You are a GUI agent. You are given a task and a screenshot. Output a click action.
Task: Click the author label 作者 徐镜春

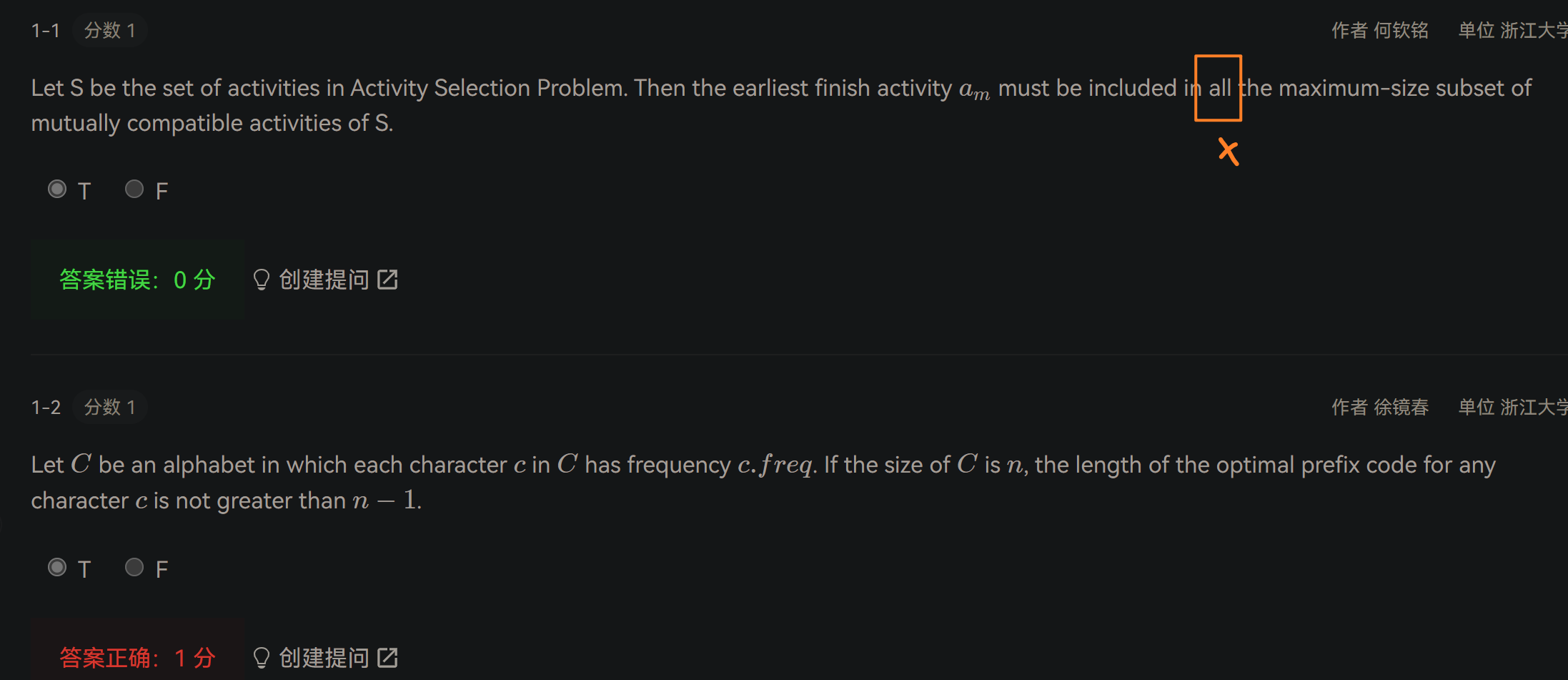click(x=1380, y=407)
